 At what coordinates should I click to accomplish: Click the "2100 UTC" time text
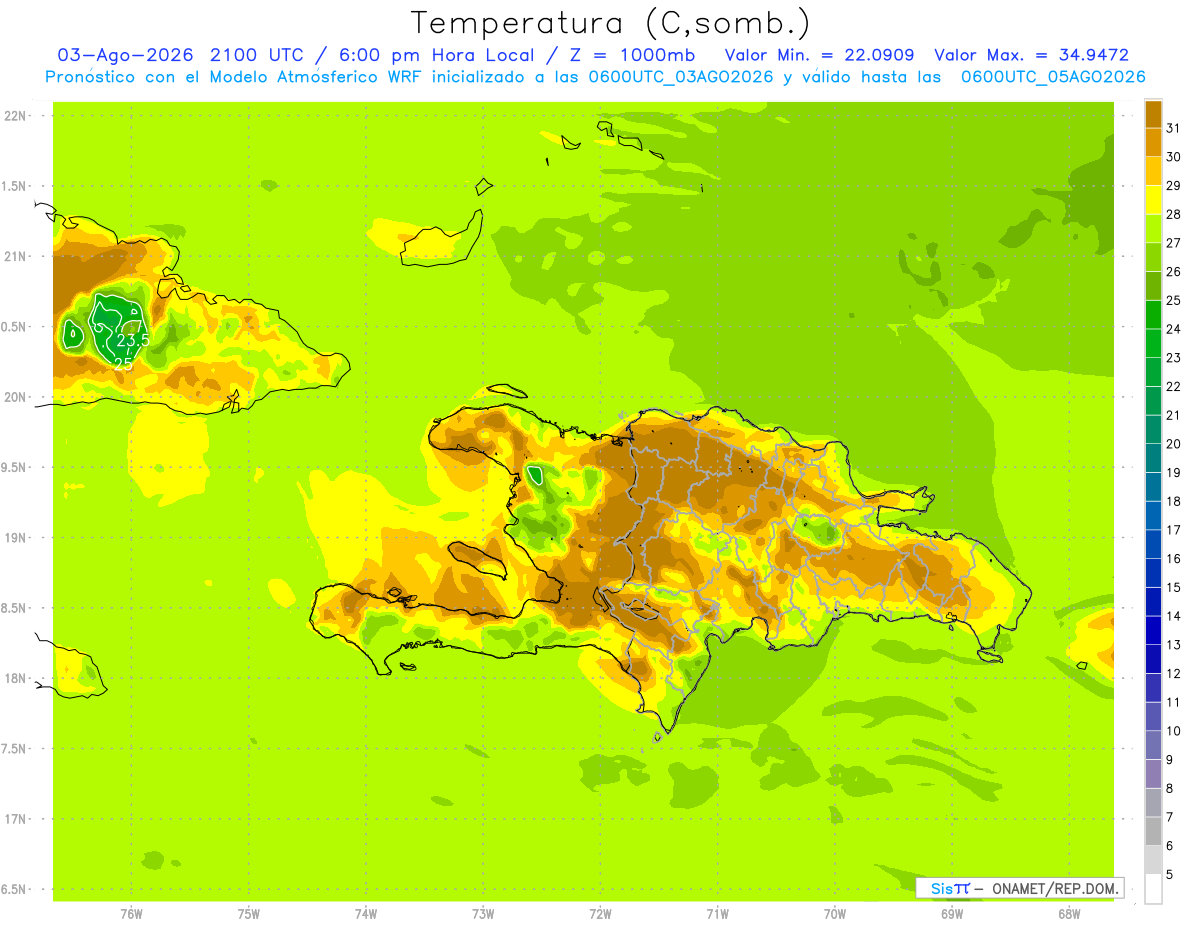(x=255, y=55)
